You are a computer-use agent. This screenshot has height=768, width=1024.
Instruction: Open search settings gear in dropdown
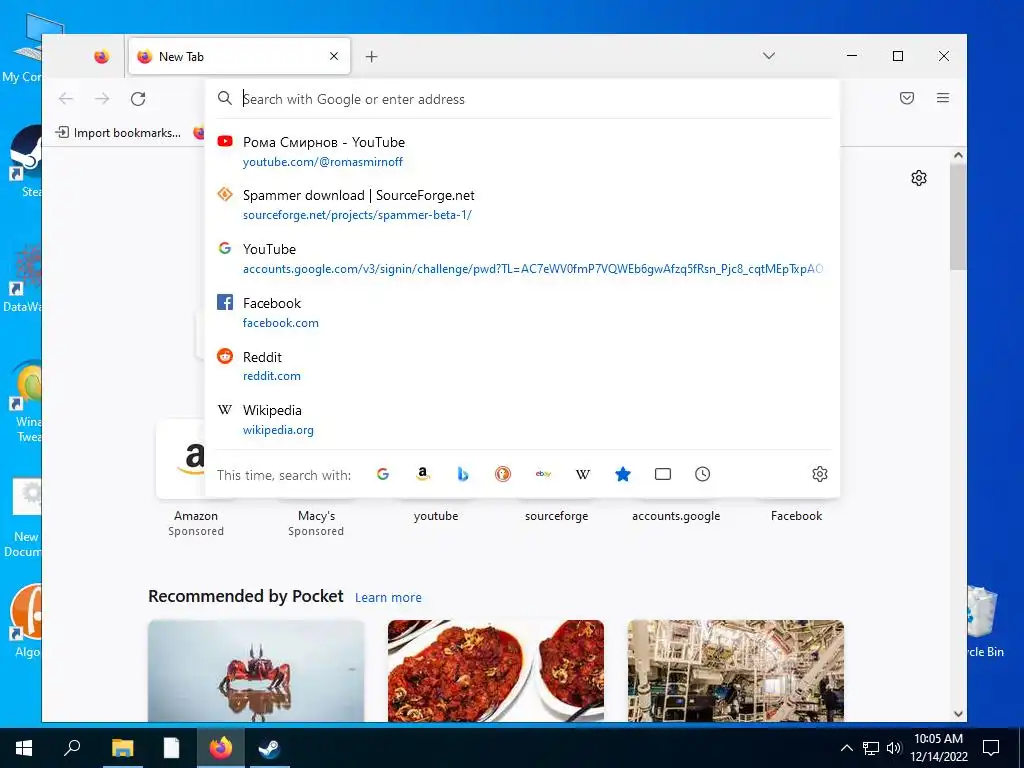click(x=820, y=474)
